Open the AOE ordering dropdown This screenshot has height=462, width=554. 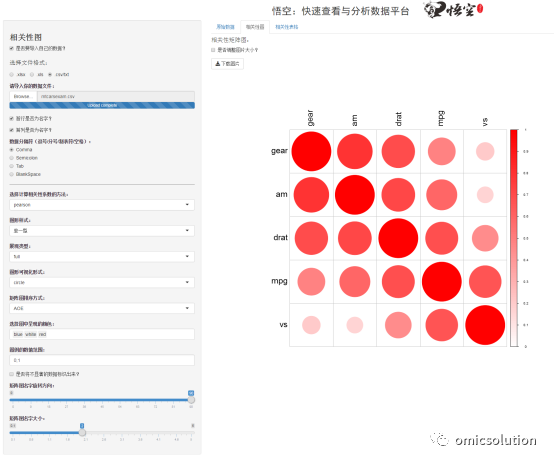[x=102, y=308]
